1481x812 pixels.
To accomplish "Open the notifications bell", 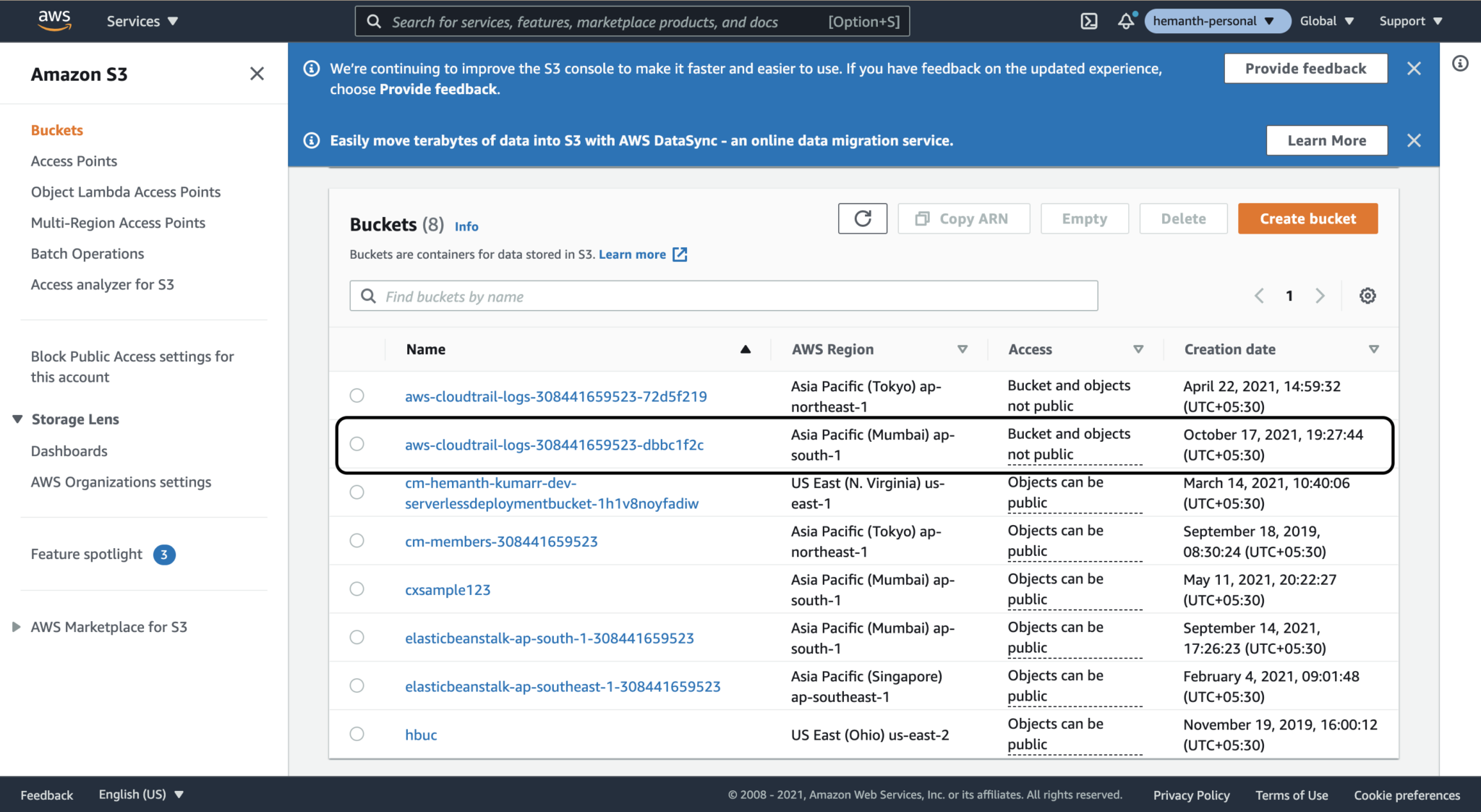I will tap(1126, 21).
